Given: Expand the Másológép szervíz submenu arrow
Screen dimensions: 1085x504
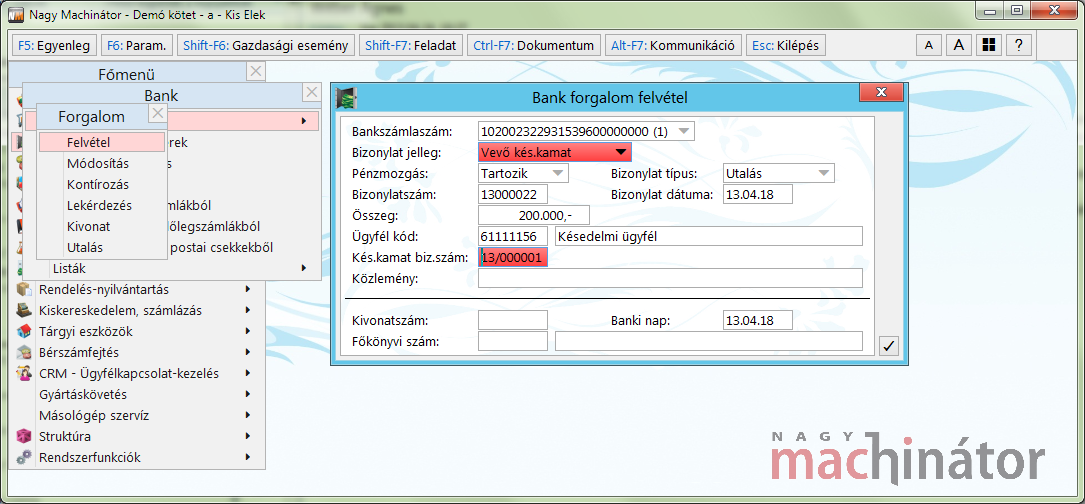Looking at the screenshot, I should (x=248, y=415).
